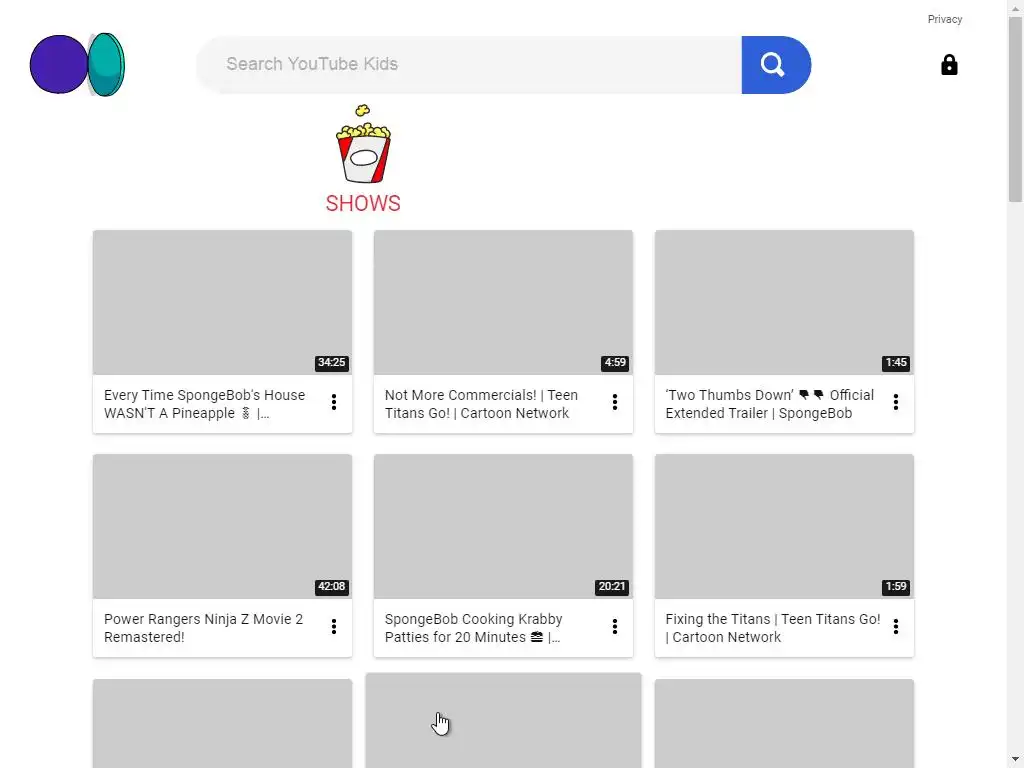Screen dimensions: 1024x768
Task: Open the parental lock icon
Action: pos(949,65)
